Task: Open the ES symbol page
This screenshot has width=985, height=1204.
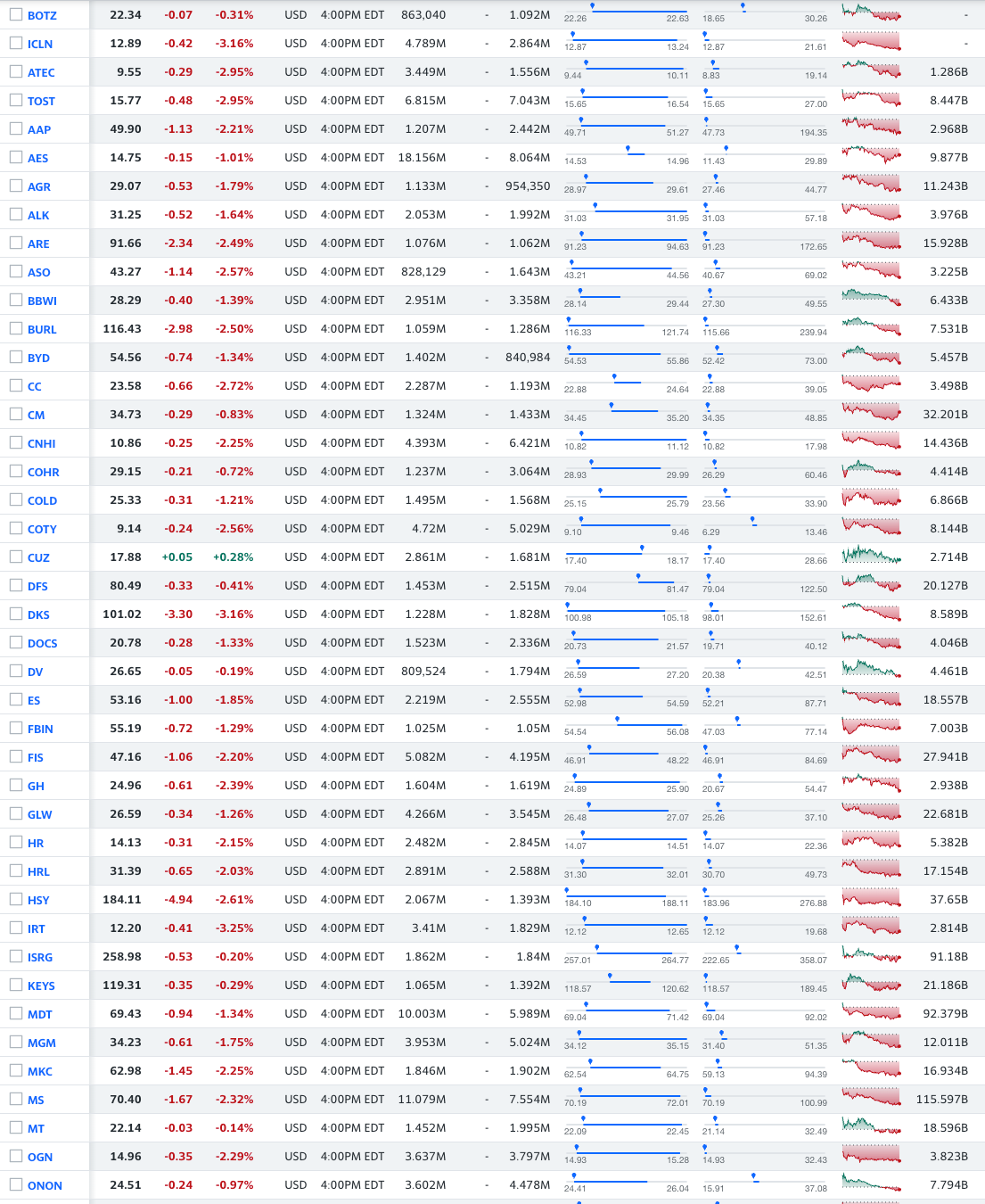Action: [34, 701]
